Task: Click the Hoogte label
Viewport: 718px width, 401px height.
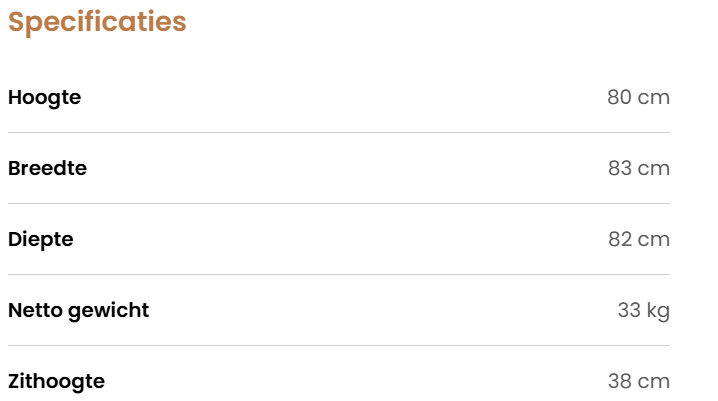Action: (44, 98)
